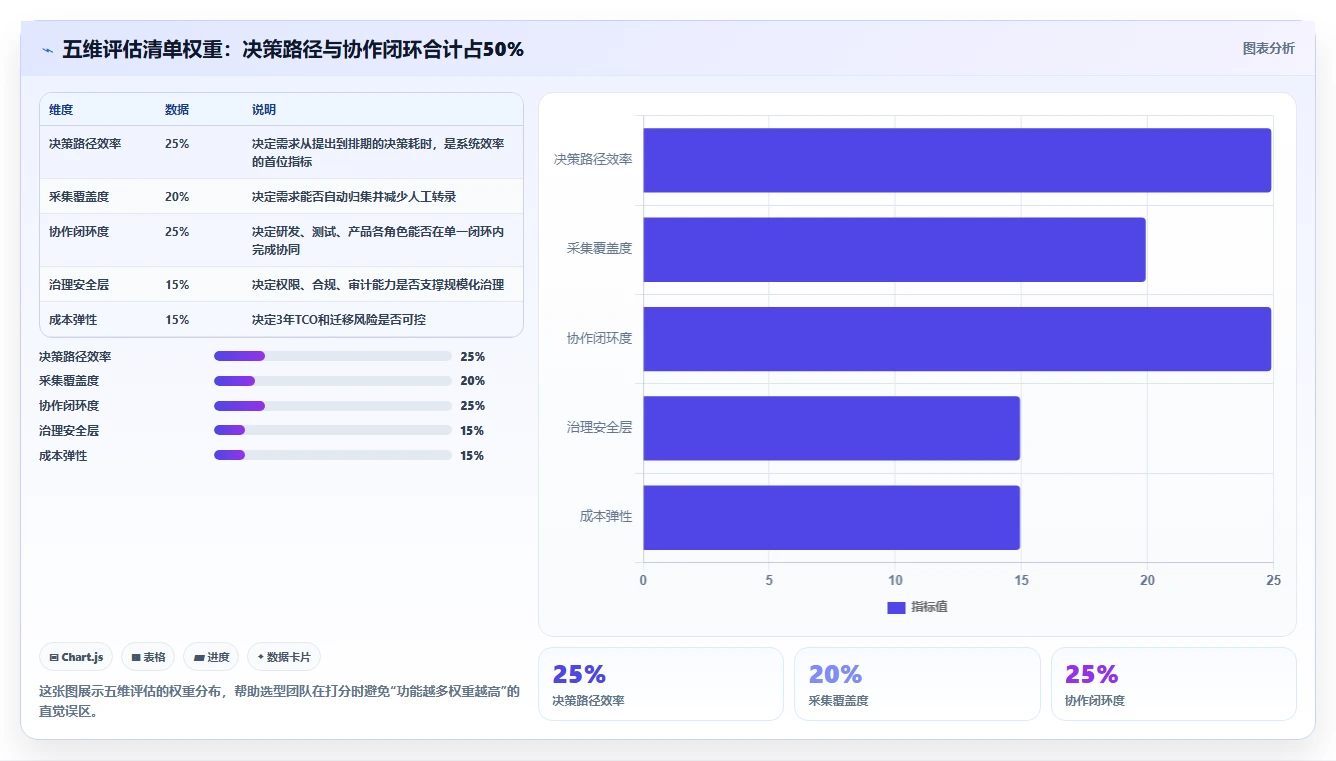The width and height of the screenshot is (1336, 761).
Task: Select the 表格 tag chip
Action: [148, 657]
